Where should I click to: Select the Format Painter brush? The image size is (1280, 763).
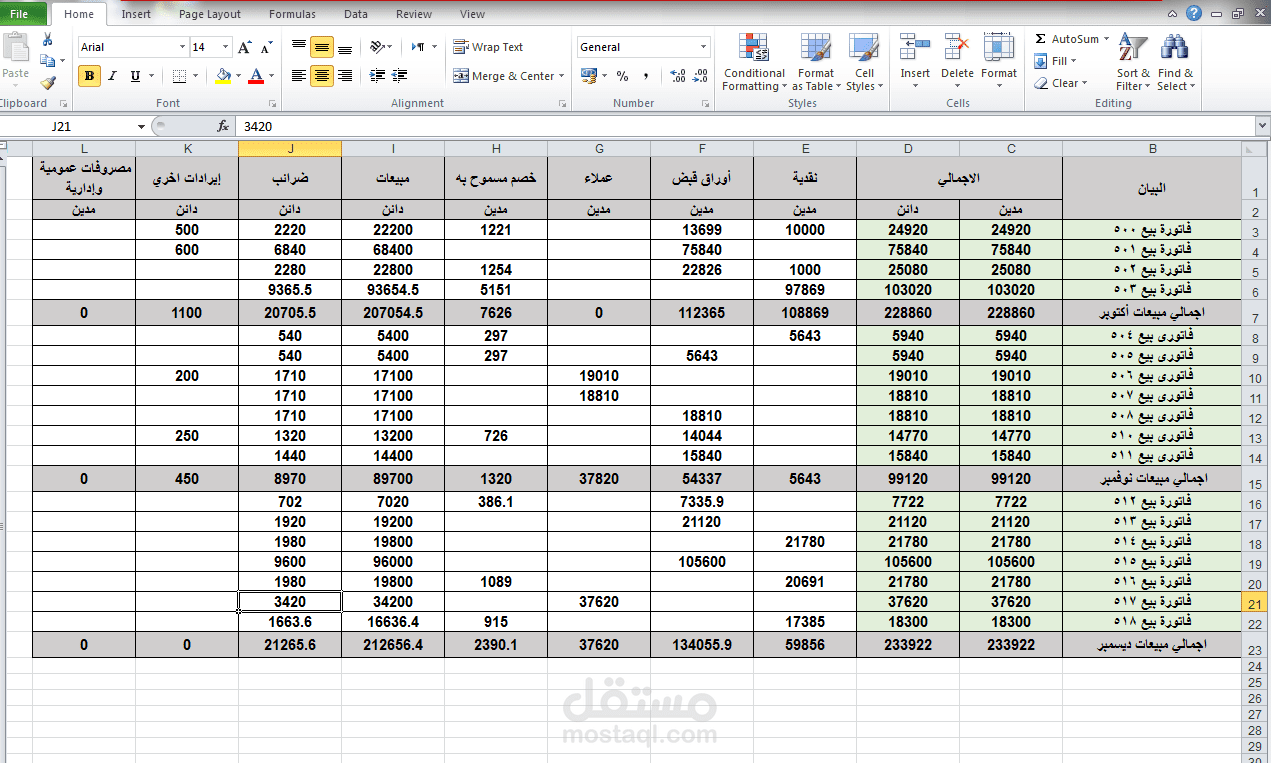click(47, 83)
